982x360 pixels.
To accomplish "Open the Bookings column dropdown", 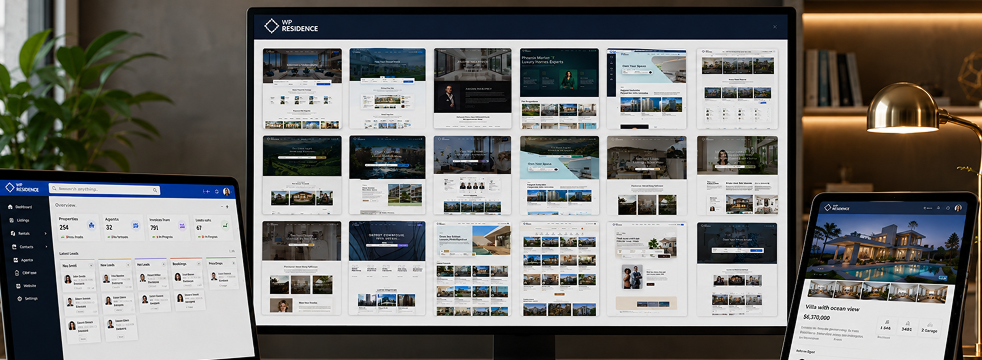I will coord(199,264).
